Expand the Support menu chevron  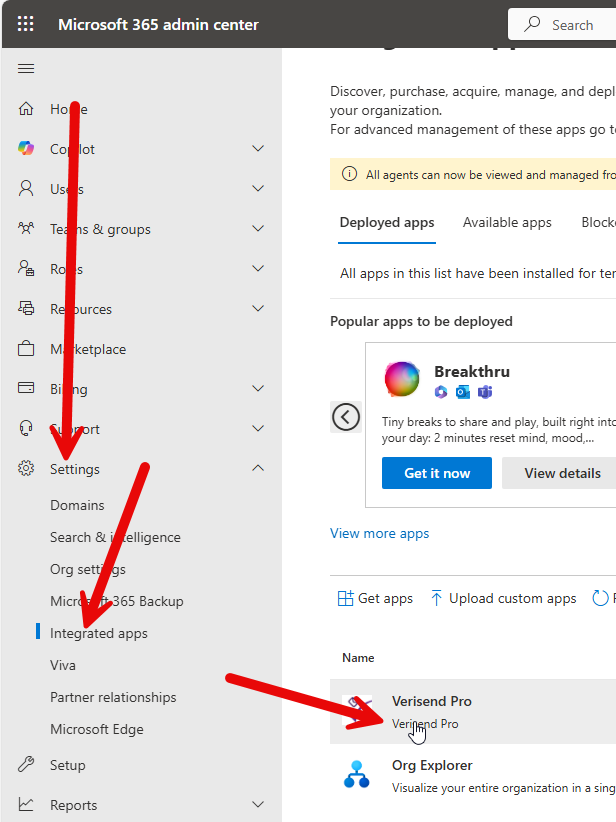(x=258, y=428)
